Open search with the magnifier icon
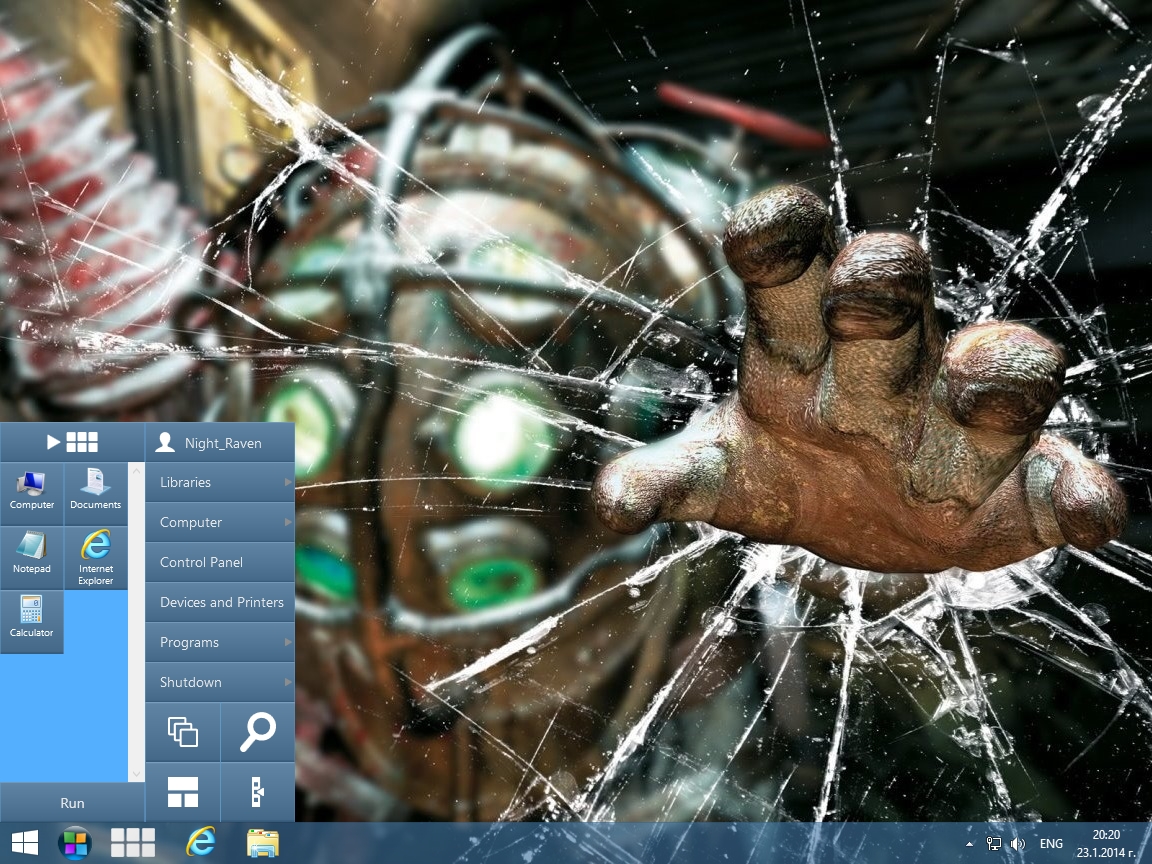This screenshot has width=1152, height=864. point(258,732)
